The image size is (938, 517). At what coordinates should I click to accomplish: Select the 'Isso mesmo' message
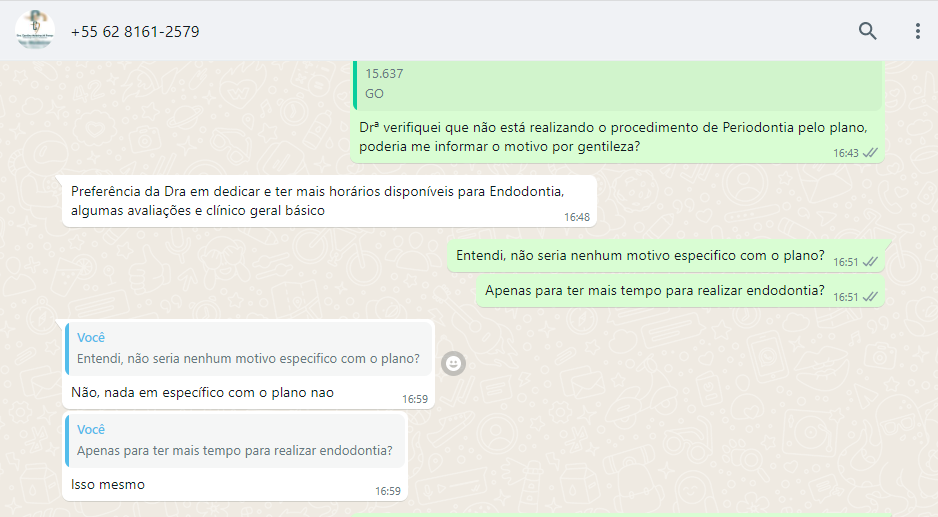108,485
